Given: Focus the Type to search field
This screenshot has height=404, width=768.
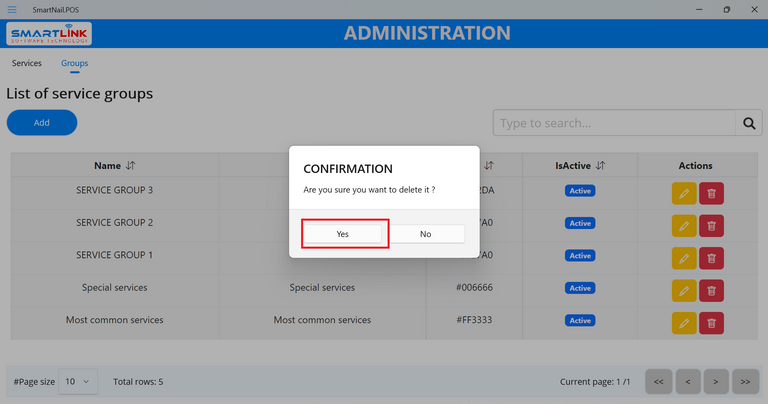Looking at the screenshot, I should coord(614,123).
